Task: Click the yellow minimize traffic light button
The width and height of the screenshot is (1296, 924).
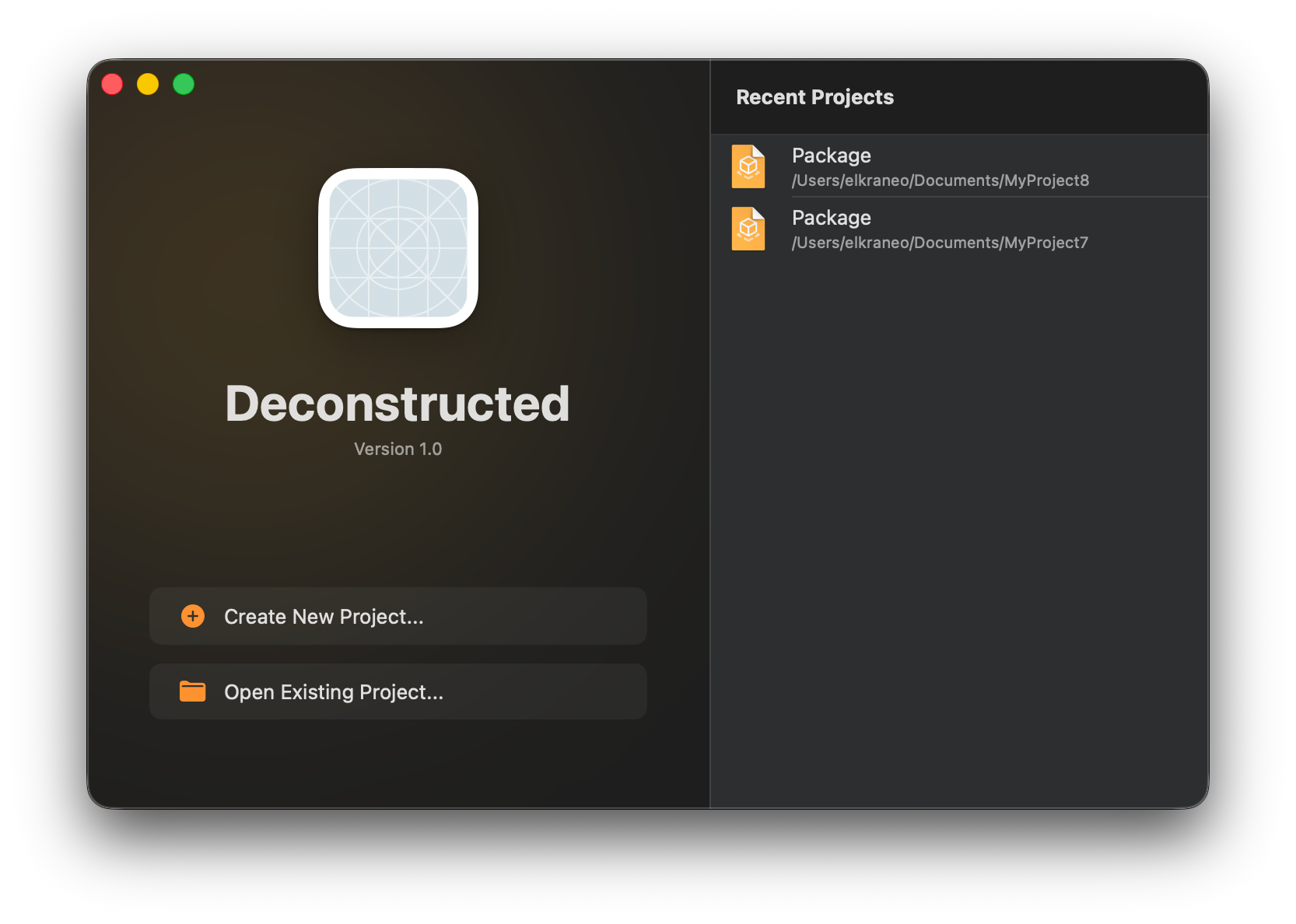Action: [x=148, y=83]
